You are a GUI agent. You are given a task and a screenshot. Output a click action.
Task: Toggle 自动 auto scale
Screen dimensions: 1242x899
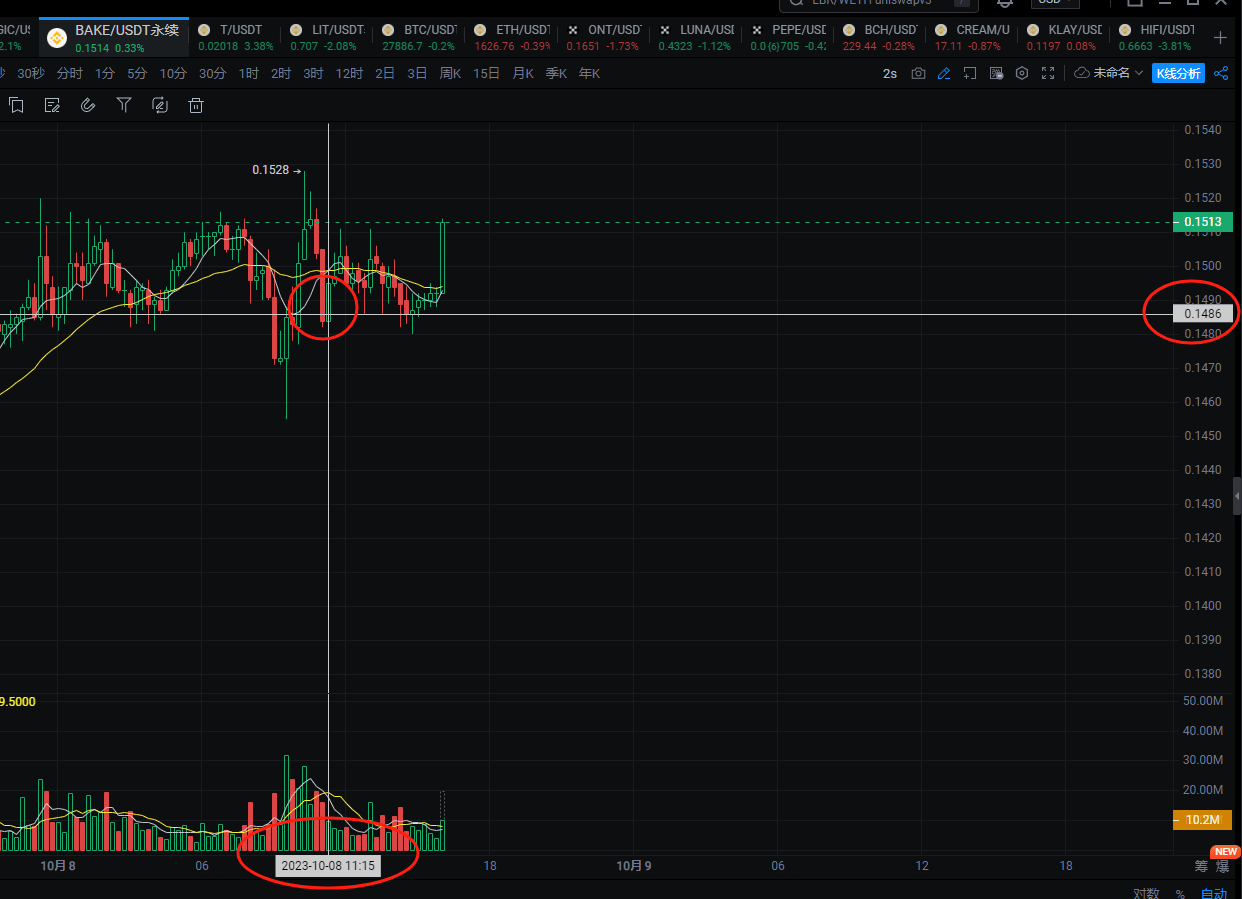(1213, 893)
